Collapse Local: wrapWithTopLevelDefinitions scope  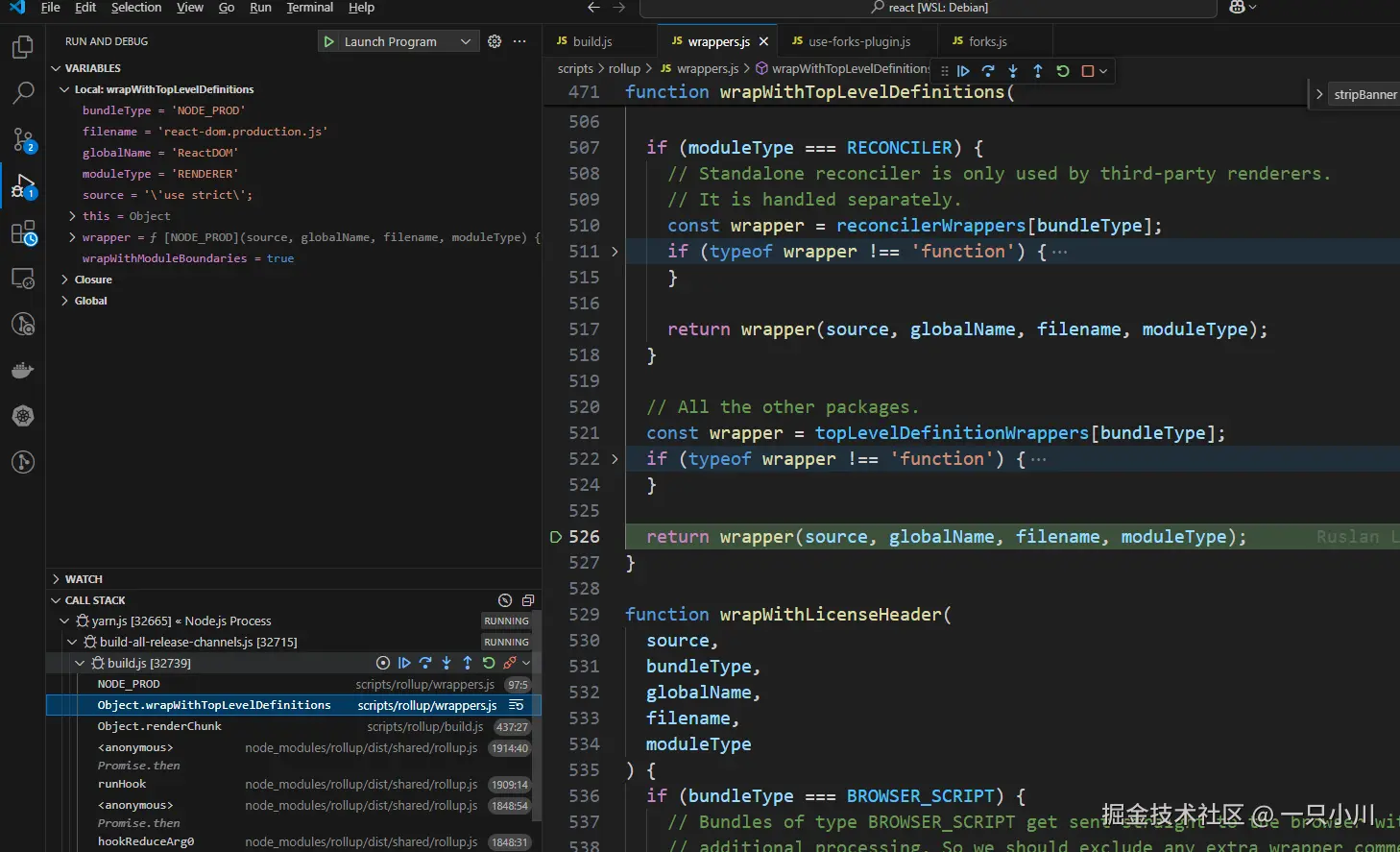tap(65, 89)
